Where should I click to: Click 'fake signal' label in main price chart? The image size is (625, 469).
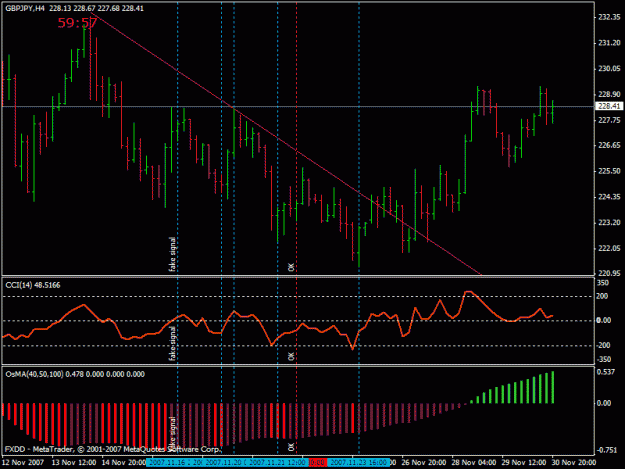click(172, 254)
